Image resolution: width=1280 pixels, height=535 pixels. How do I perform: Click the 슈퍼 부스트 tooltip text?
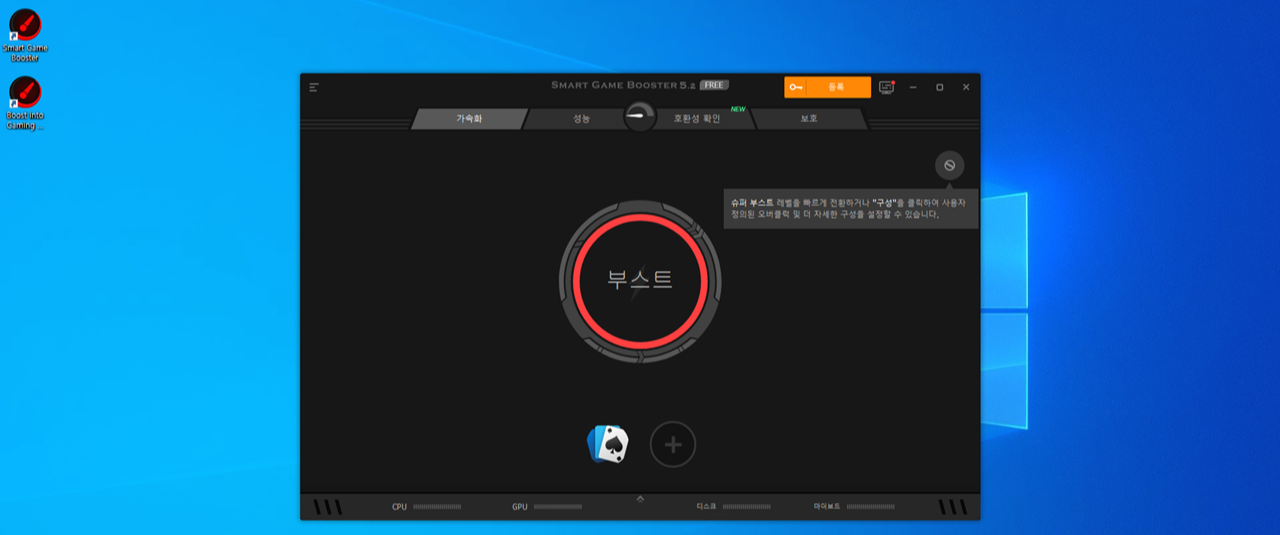coord(850,208)
